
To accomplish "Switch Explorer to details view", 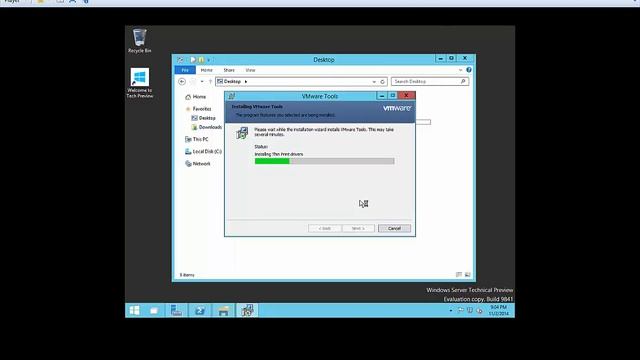I will (x=459, y=275).
